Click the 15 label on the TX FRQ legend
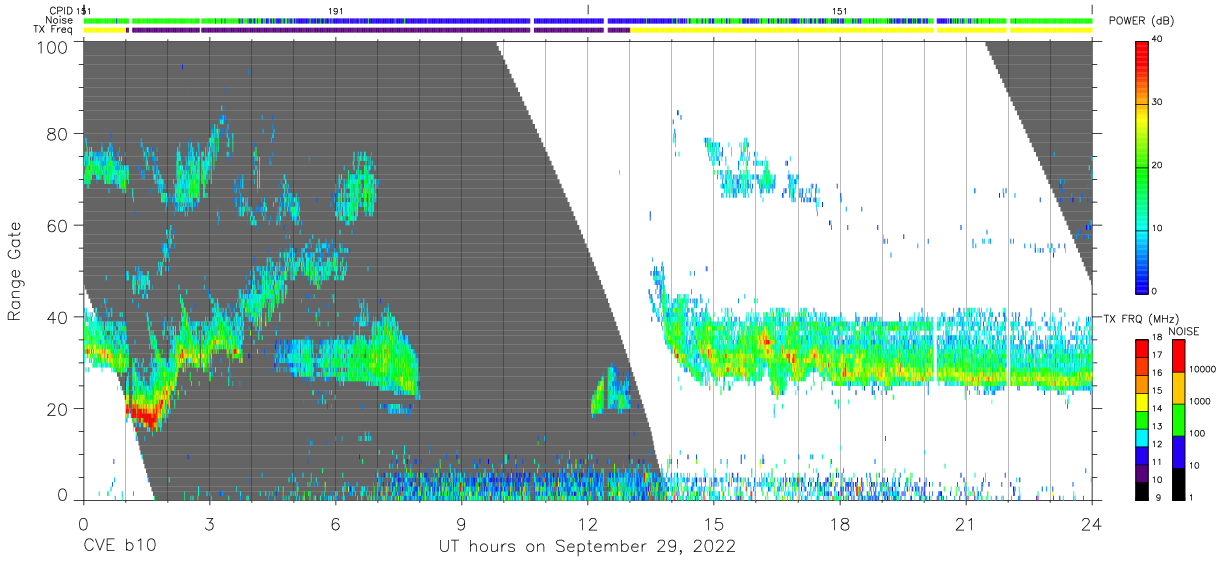Screen dimensions: 1228x567 [1157, 390]
